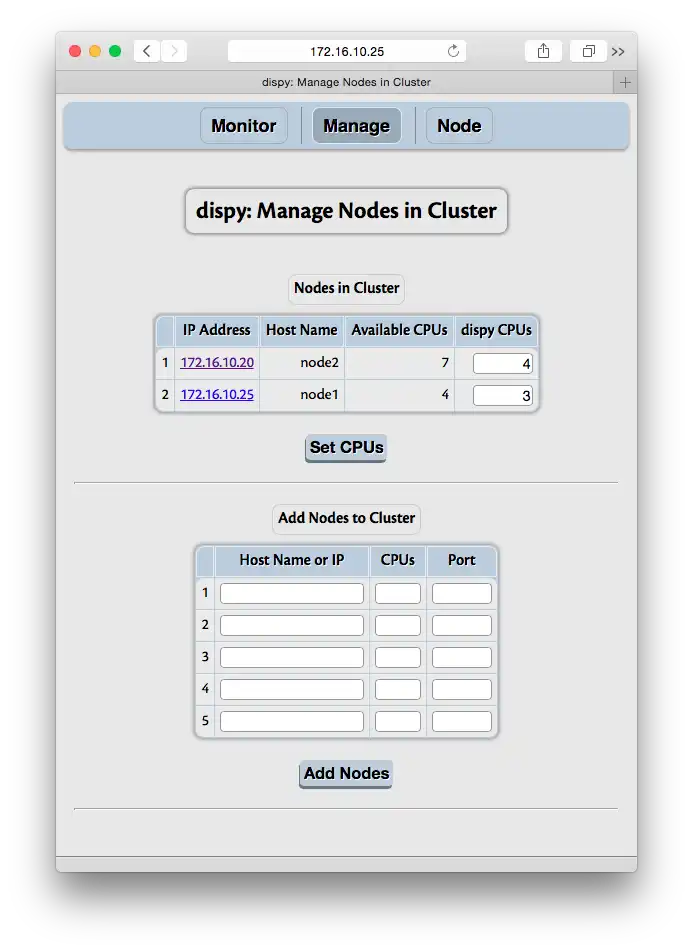Screen dimensions: 693x952
Task: Click Host Name or IP field row 5
Action: click(292, 721)
